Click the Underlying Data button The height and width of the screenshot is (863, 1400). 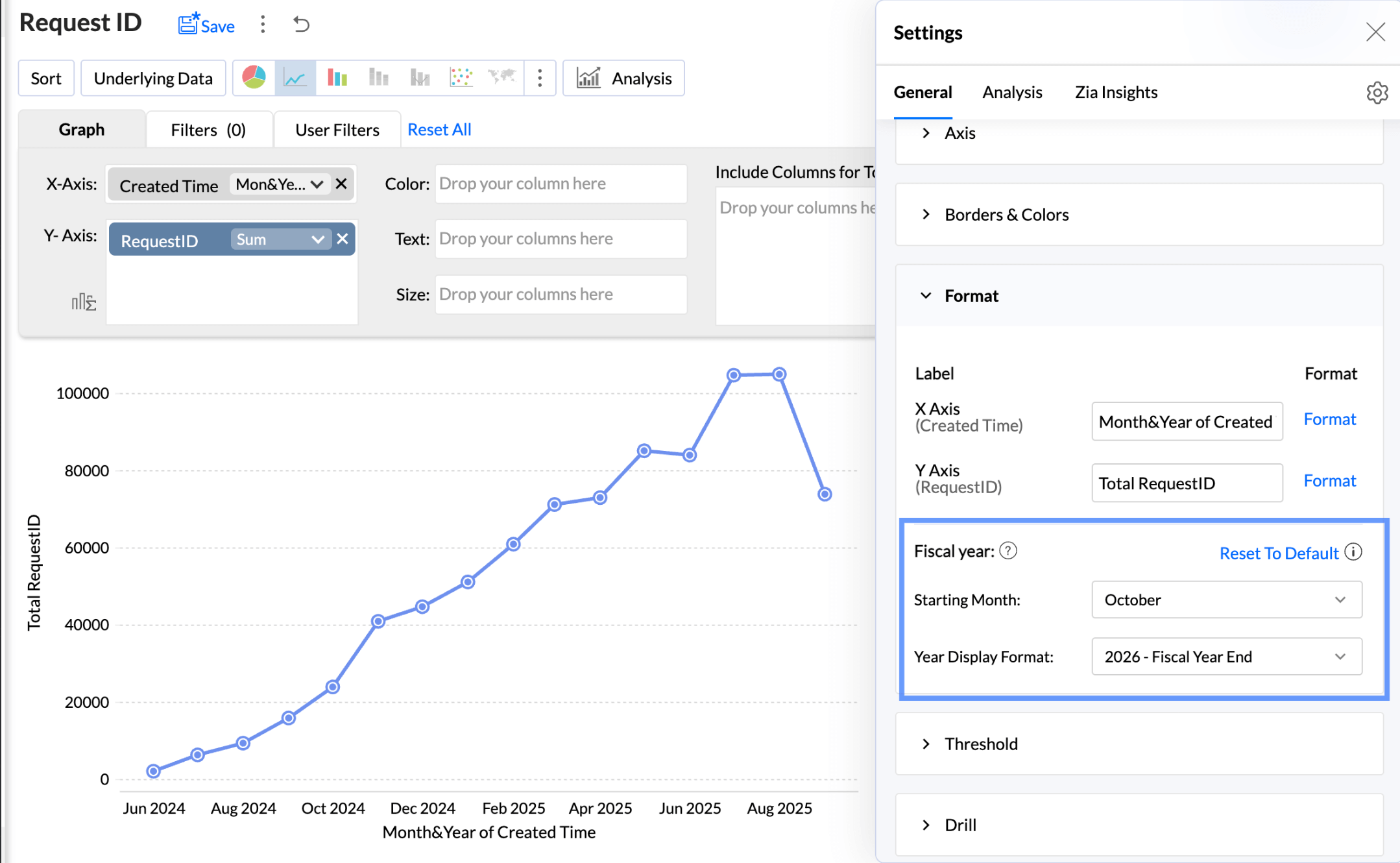153,79
